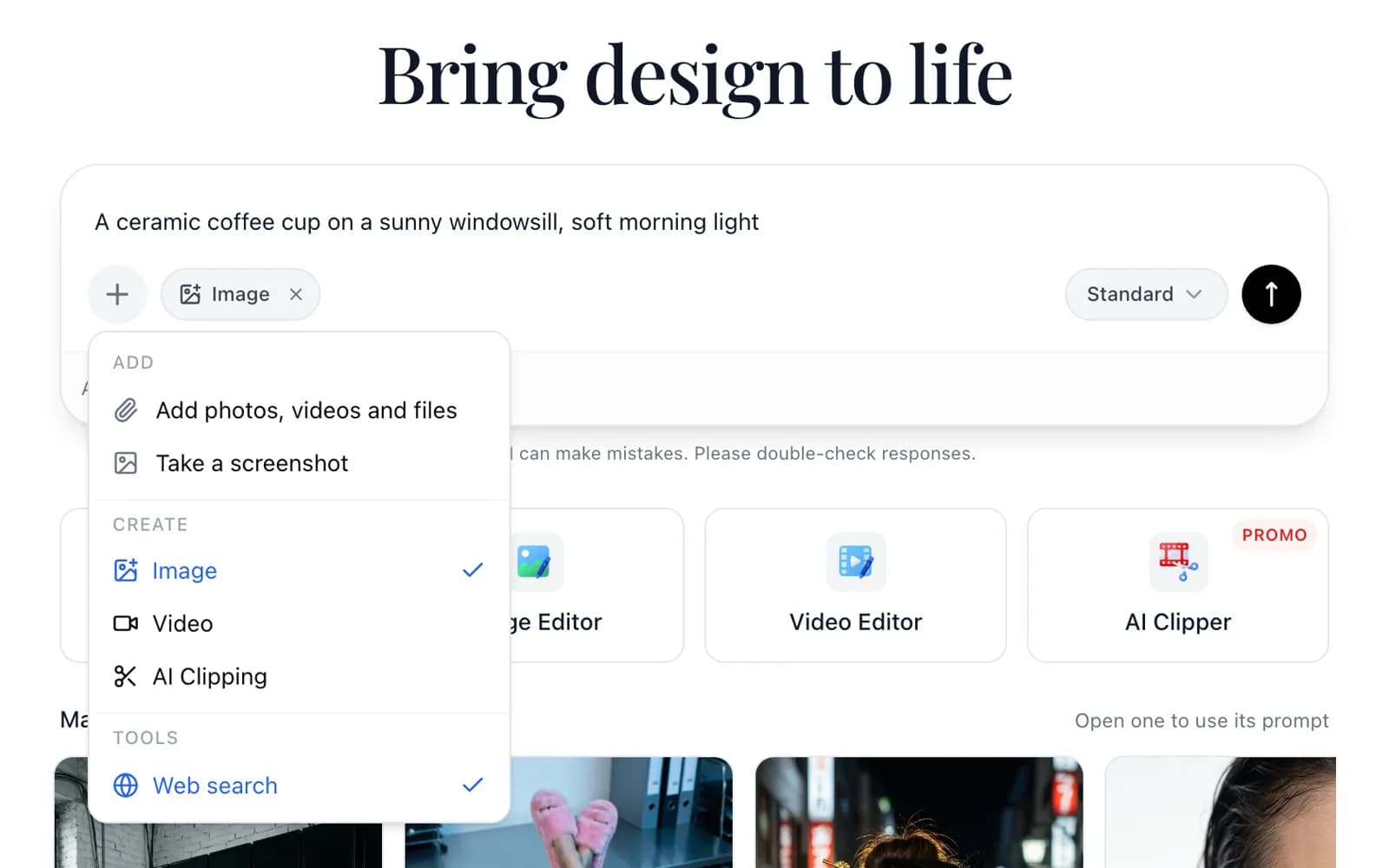Open the Video Editor card

pyautogui.click(x=855, y=585)
